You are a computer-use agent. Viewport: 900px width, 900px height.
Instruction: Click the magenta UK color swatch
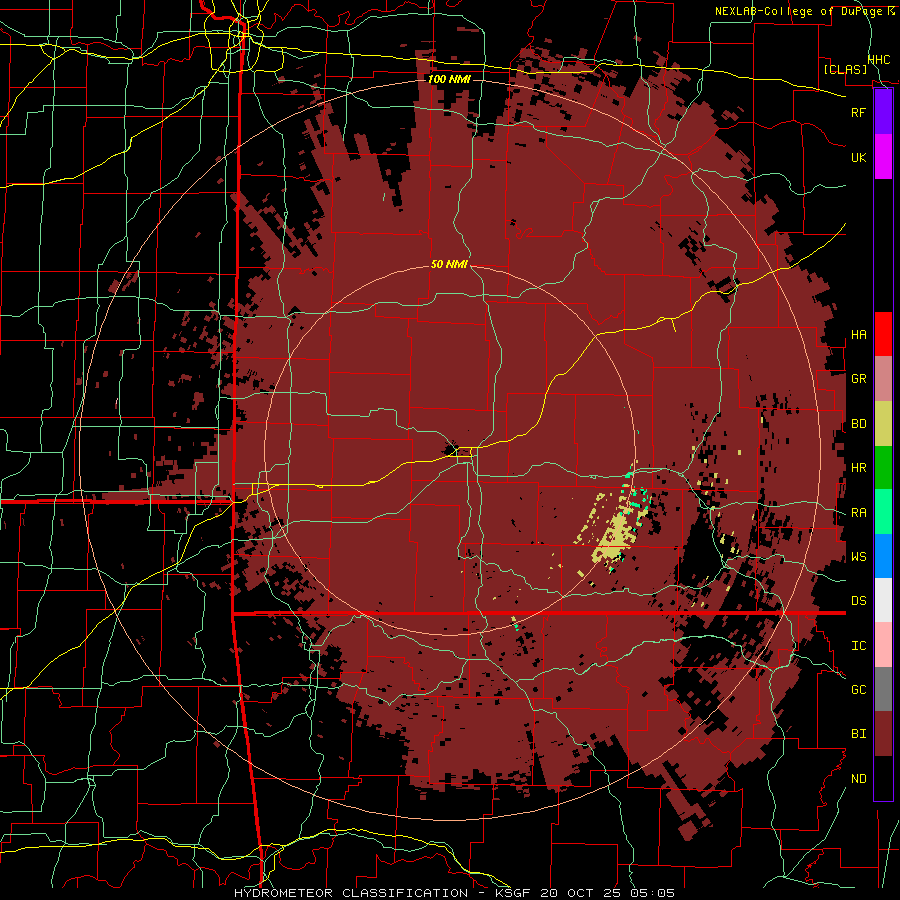(883, 157)
